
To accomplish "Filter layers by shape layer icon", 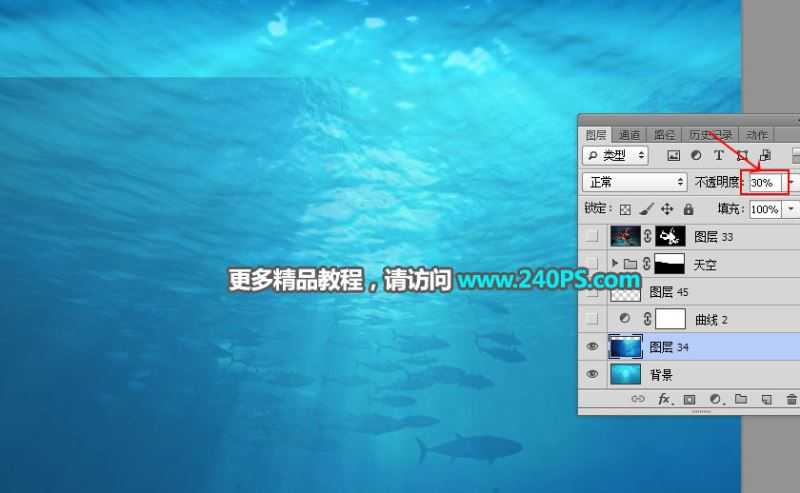I will pos(742,156).
